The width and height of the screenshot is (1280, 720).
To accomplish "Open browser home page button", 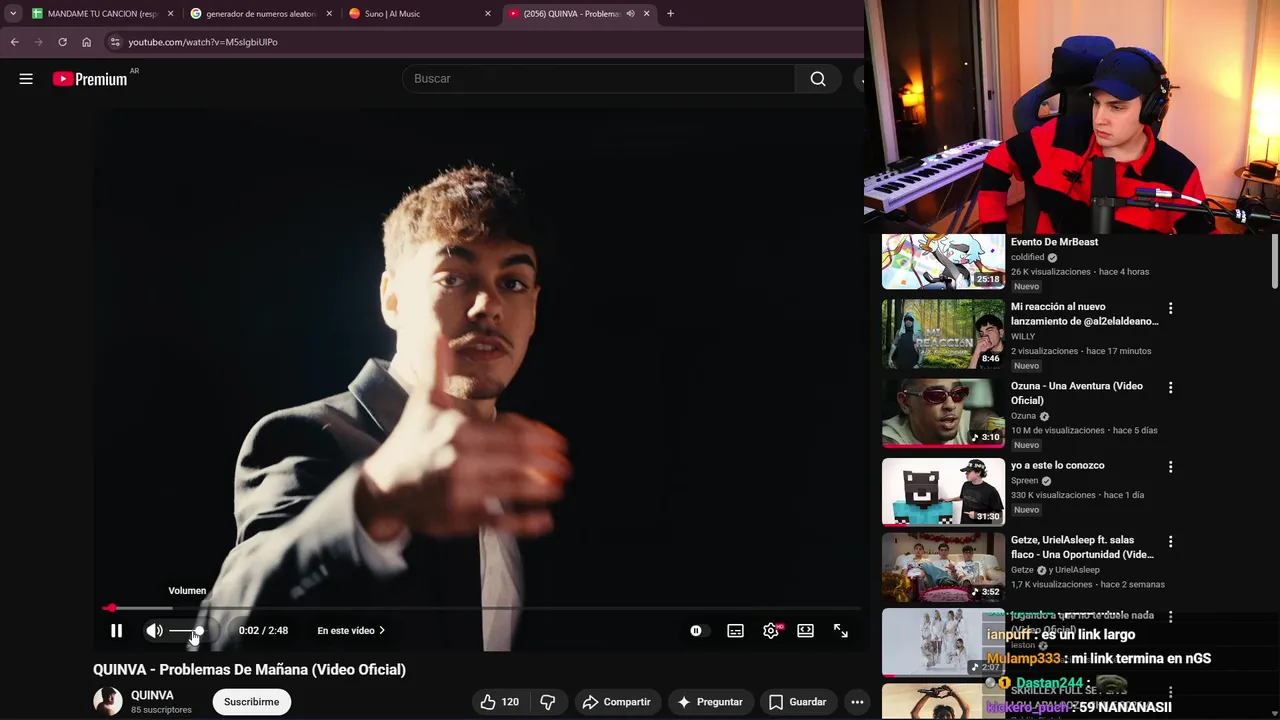I will tap(86, 42).
